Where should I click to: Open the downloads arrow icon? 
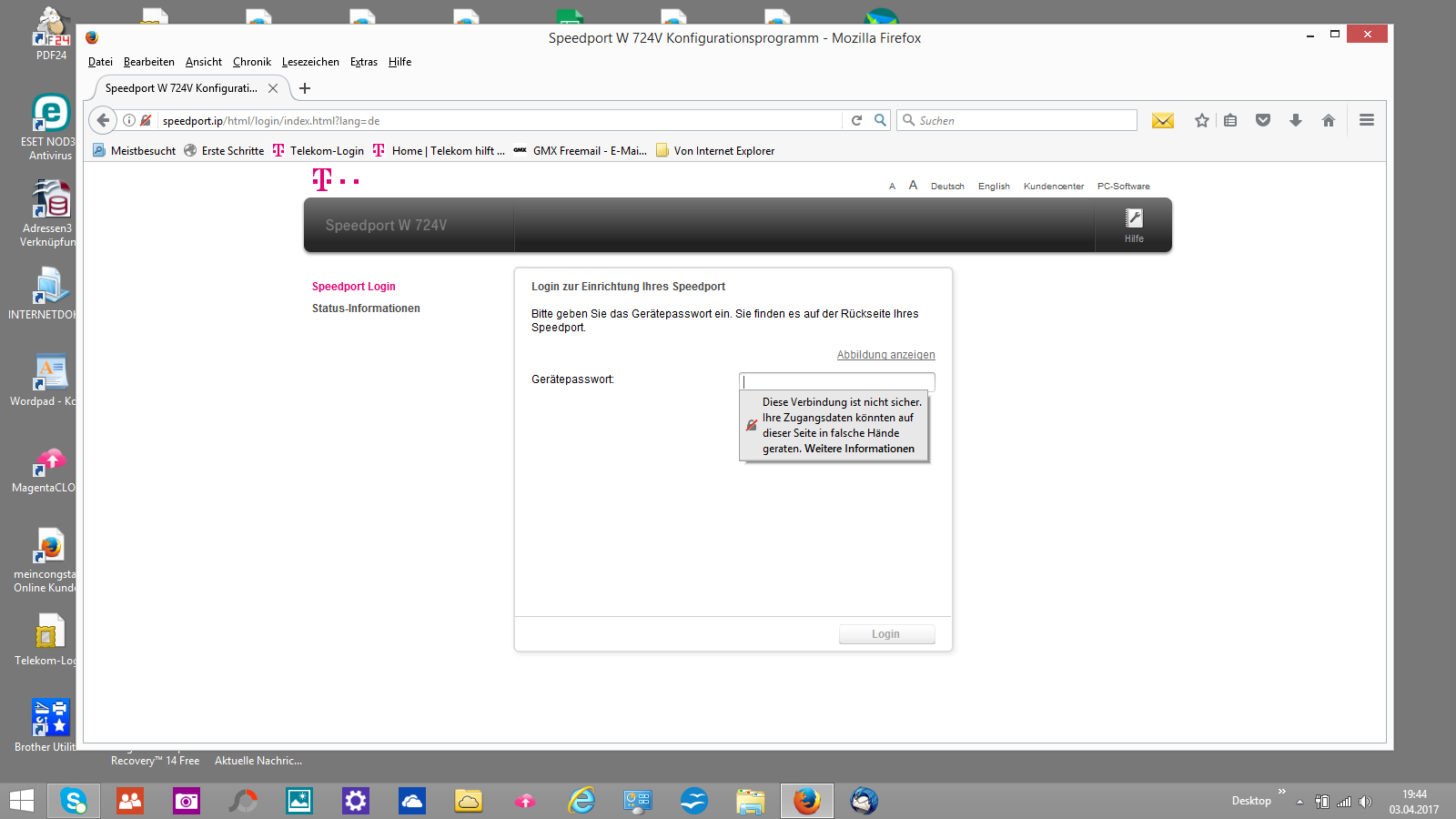pos(1296,120)
